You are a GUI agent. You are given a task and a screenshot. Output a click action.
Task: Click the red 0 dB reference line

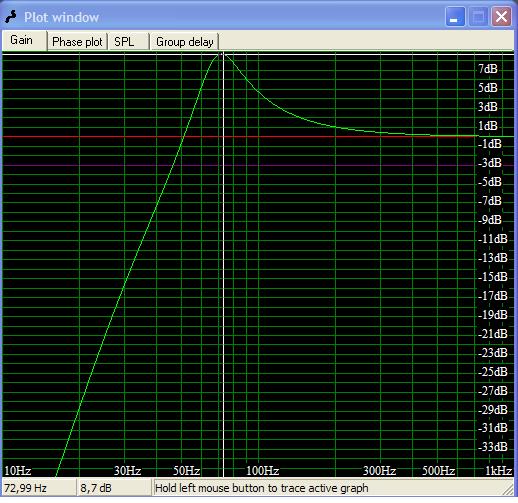point(240,136)
